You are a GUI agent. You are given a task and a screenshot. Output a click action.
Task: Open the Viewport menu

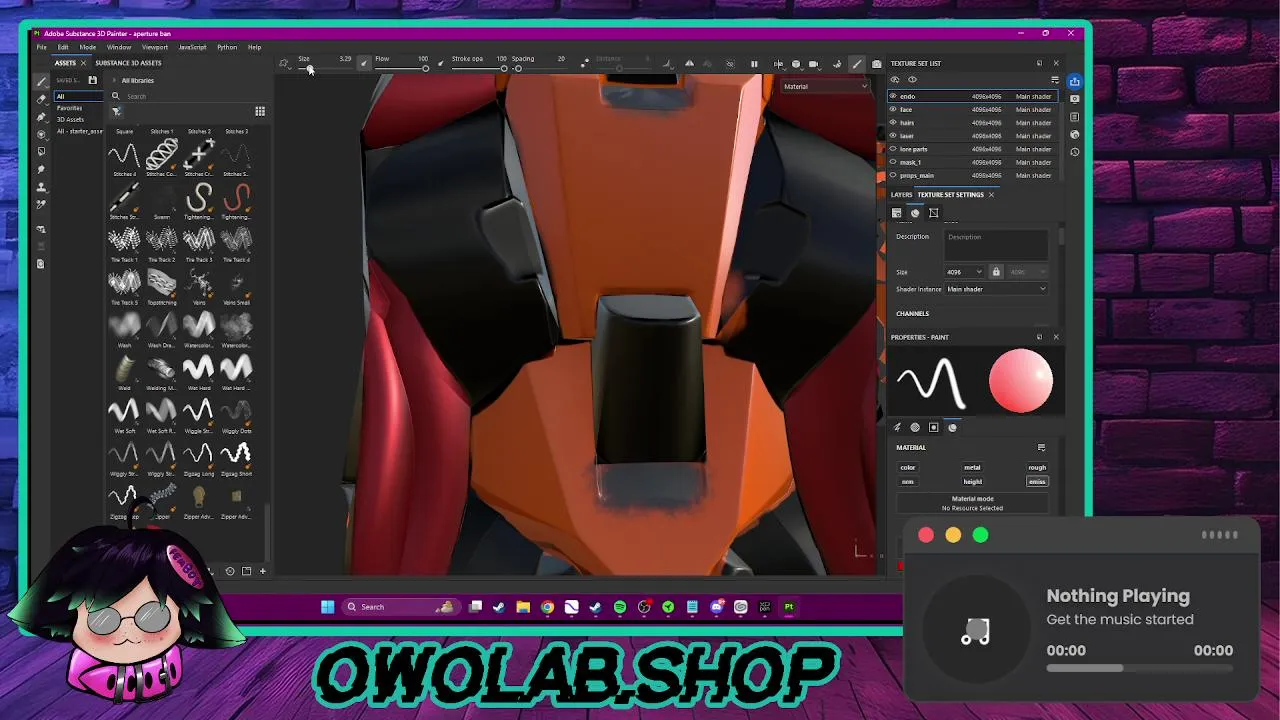pyautogui.click(x=155, y=47)
